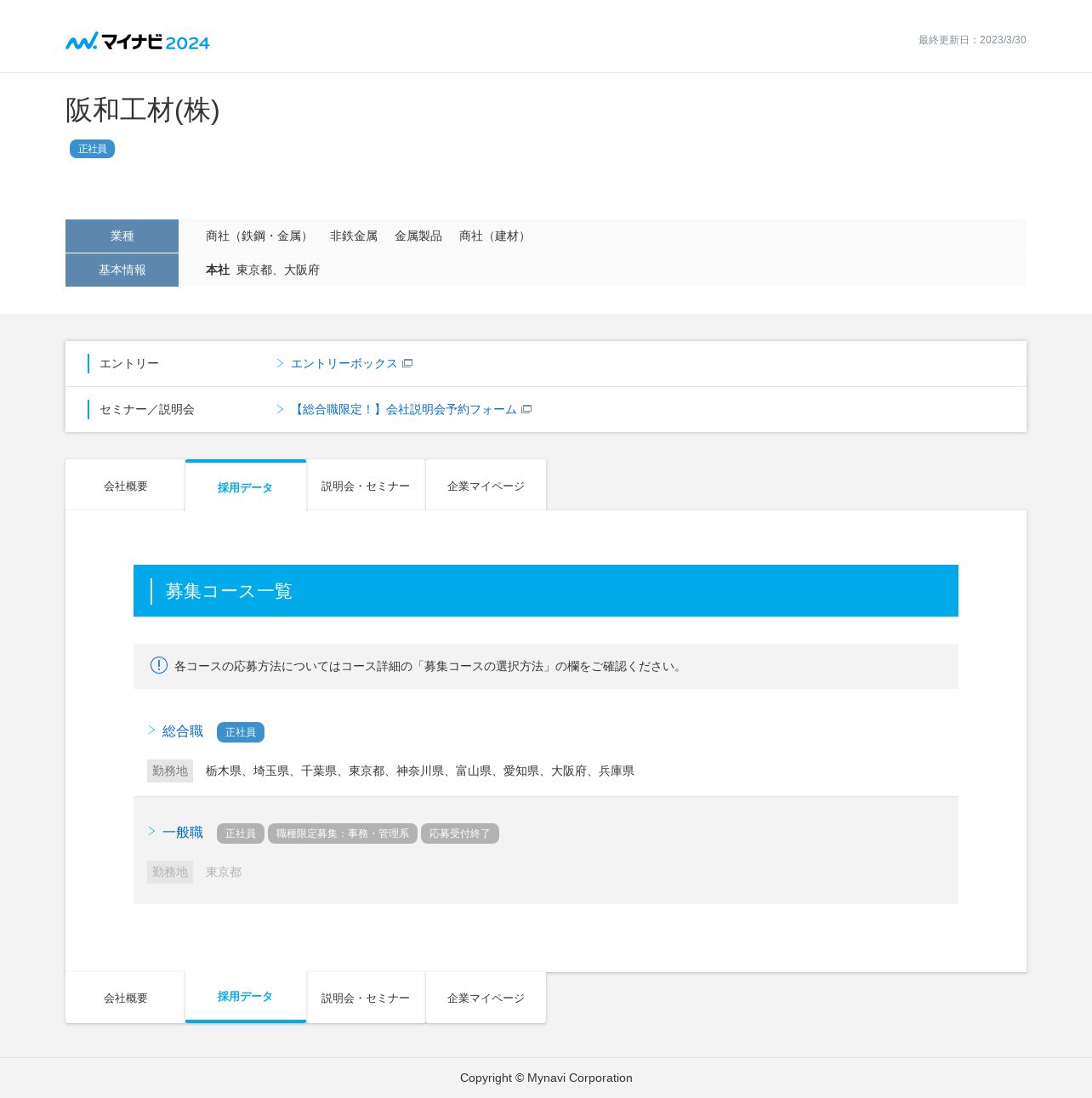The width and height of the screenshot is (1092, 1098).
Task: Click chevron arrow before 総合職
Action: 152,731
